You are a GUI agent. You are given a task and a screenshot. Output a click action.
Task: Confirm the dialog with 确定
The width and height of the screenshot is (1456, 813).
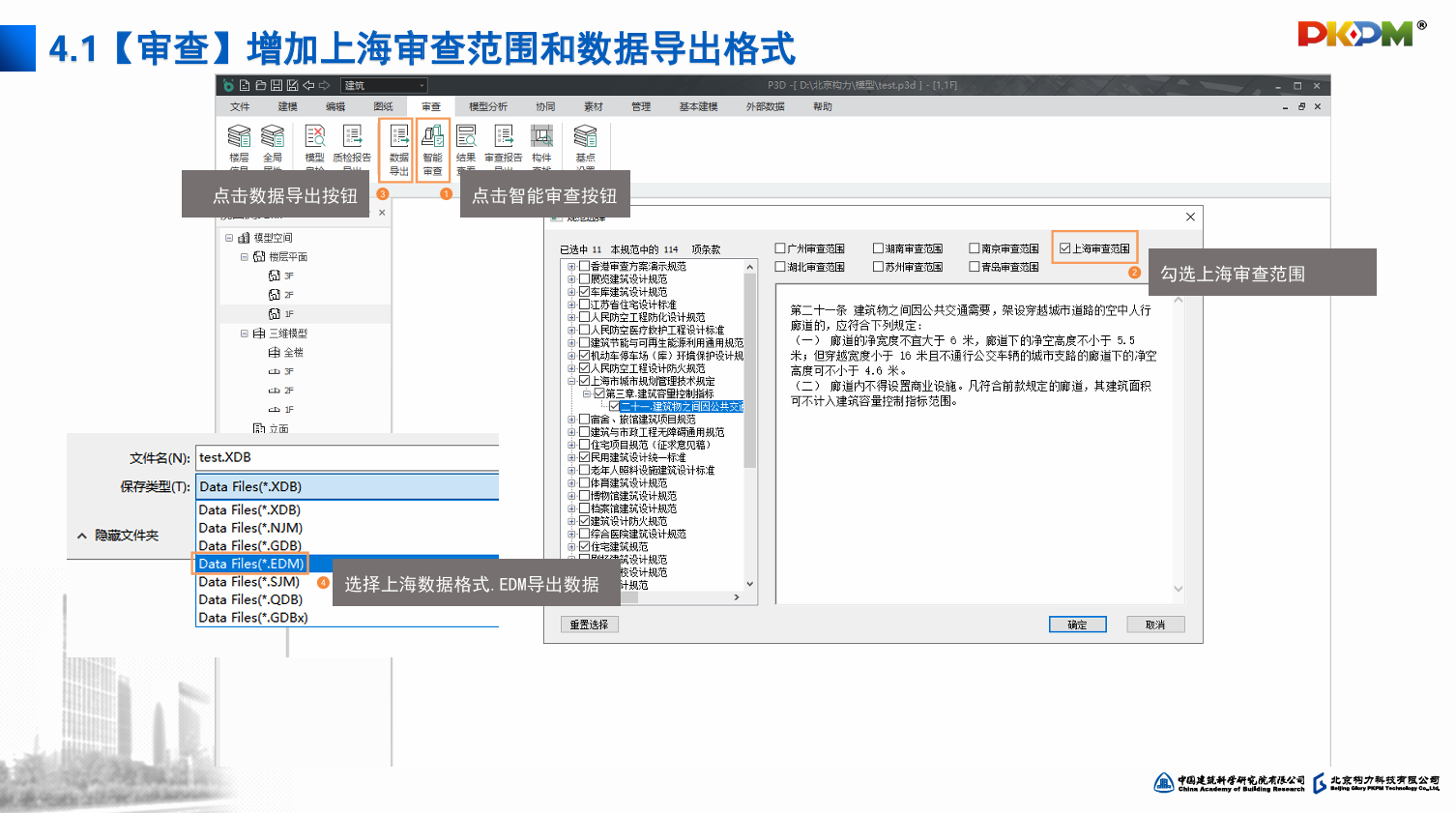point(1078,624)
